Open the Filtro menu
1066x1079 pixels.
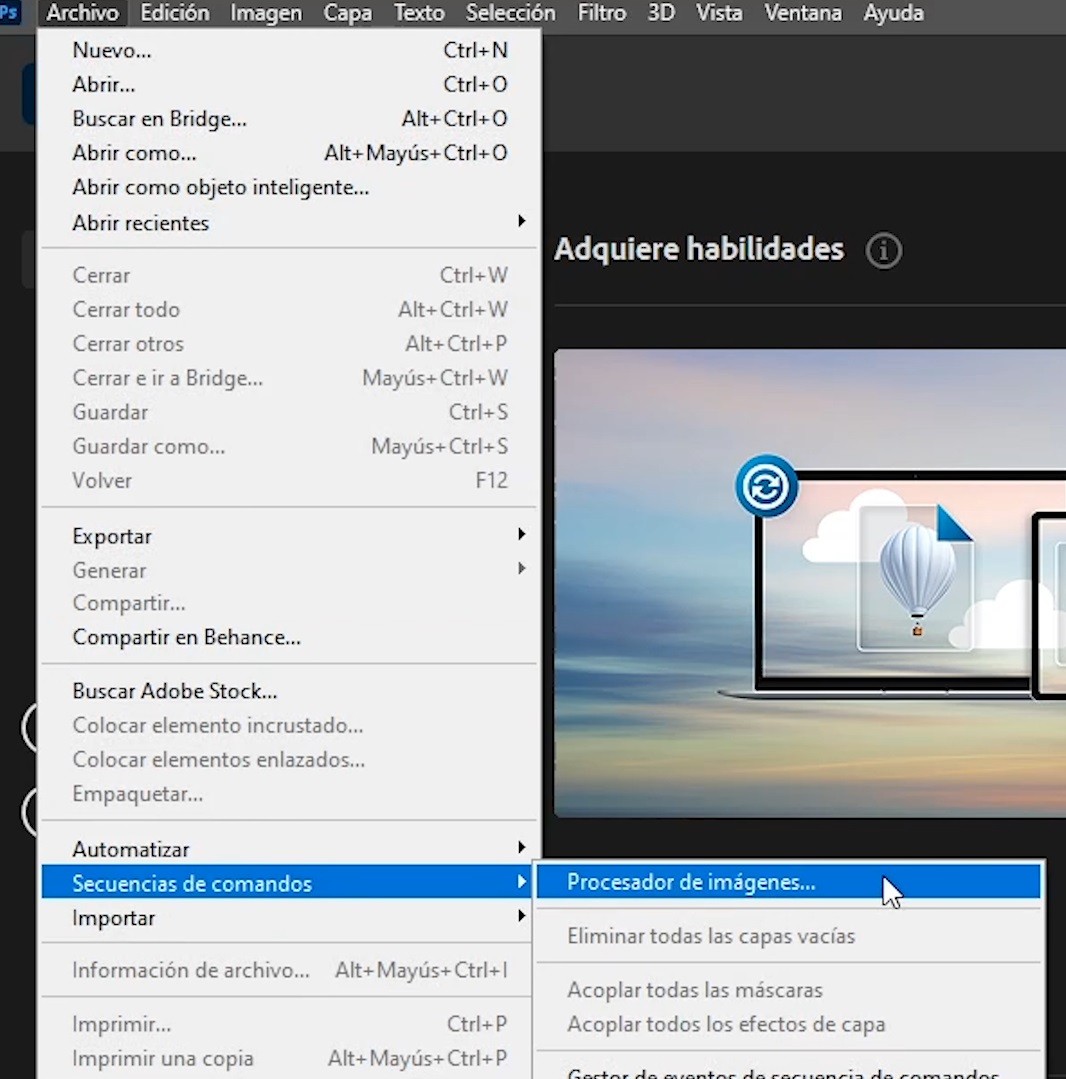pyautogui.click(x=601, y=13)
